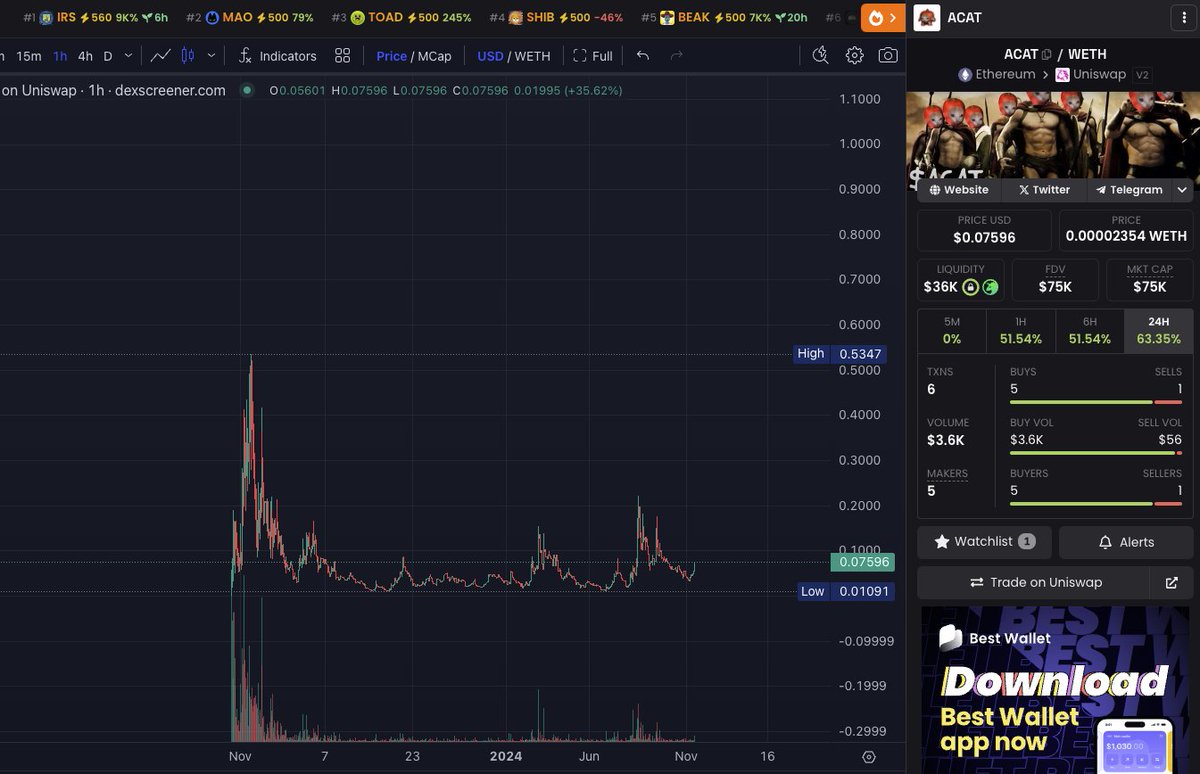Switch chart interval to D

coord(108,56)
